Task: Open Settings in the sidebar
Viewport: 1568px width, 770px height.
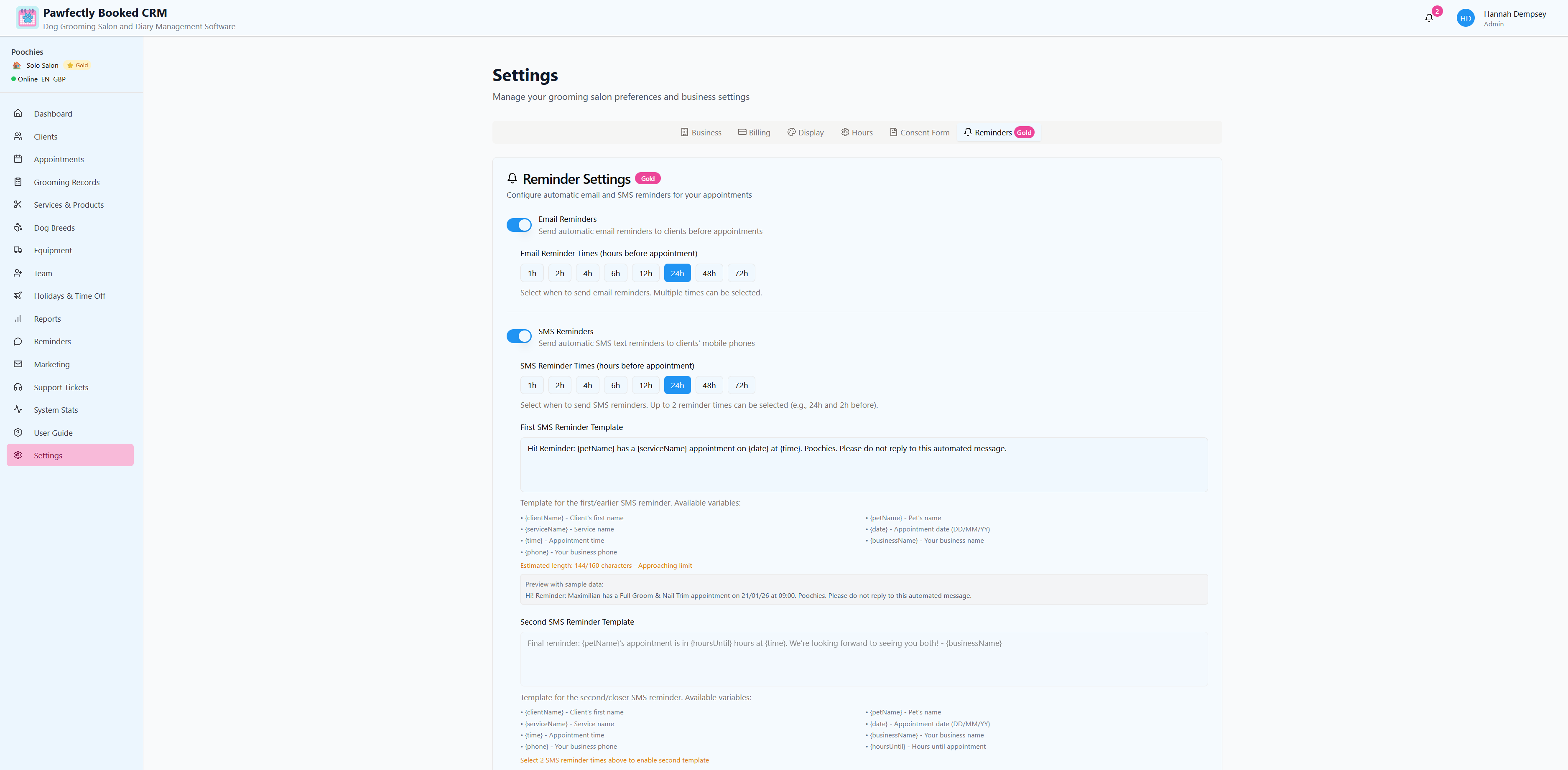Action: pos(70,455)
